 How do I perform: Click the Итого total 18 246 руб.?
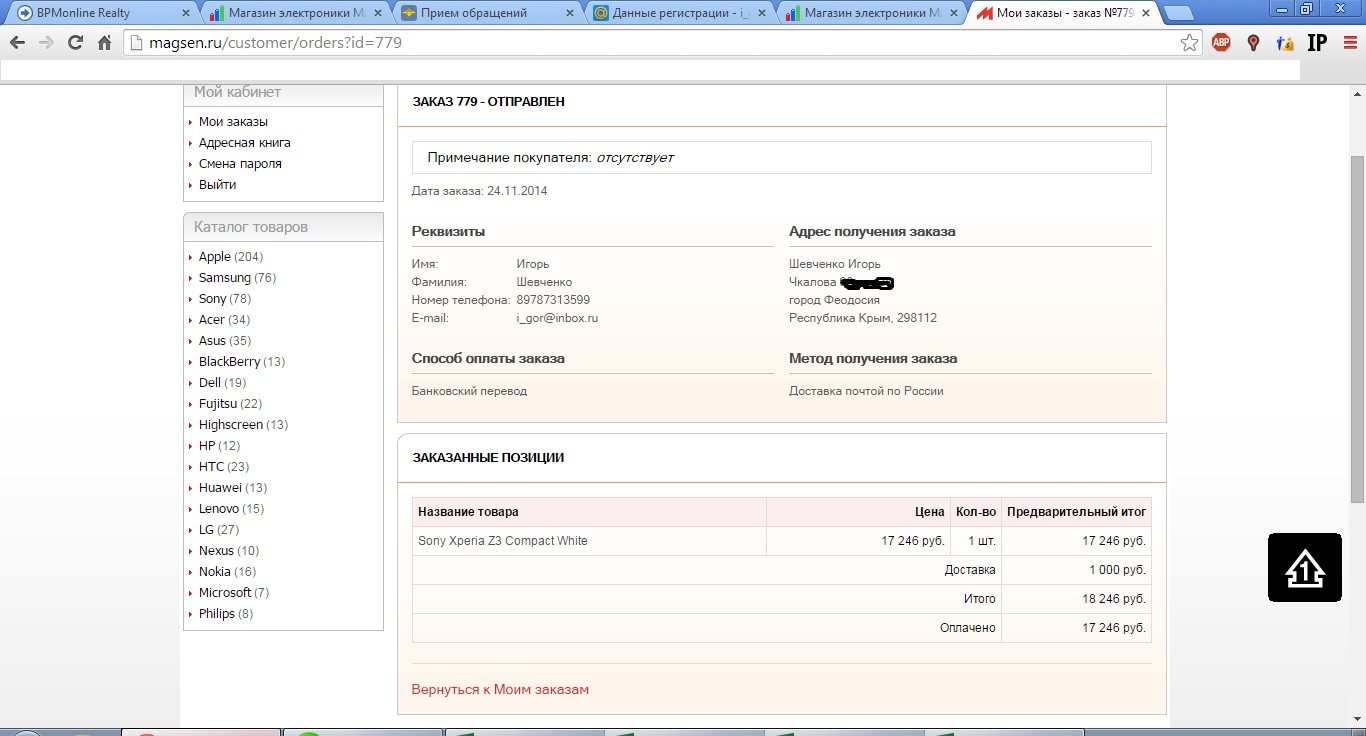[x=1114, y=599]
